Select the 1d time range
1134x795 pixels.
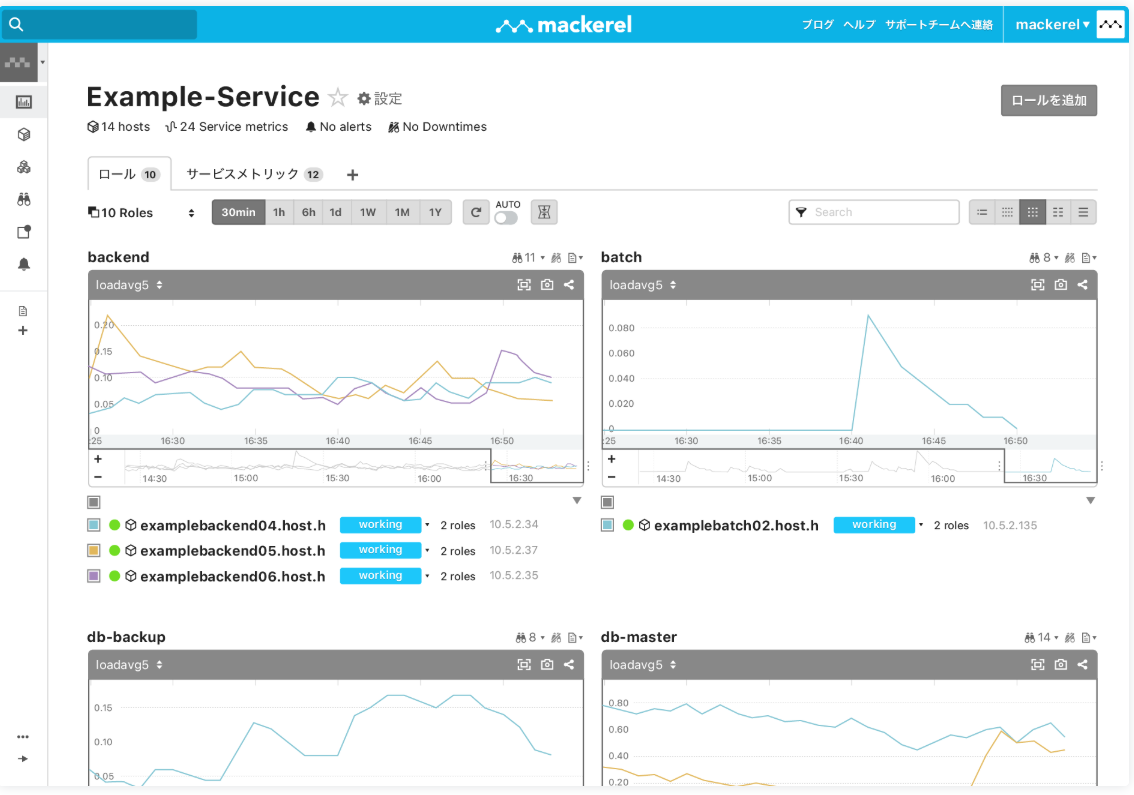pyautogui.click(x=336, y=212)
